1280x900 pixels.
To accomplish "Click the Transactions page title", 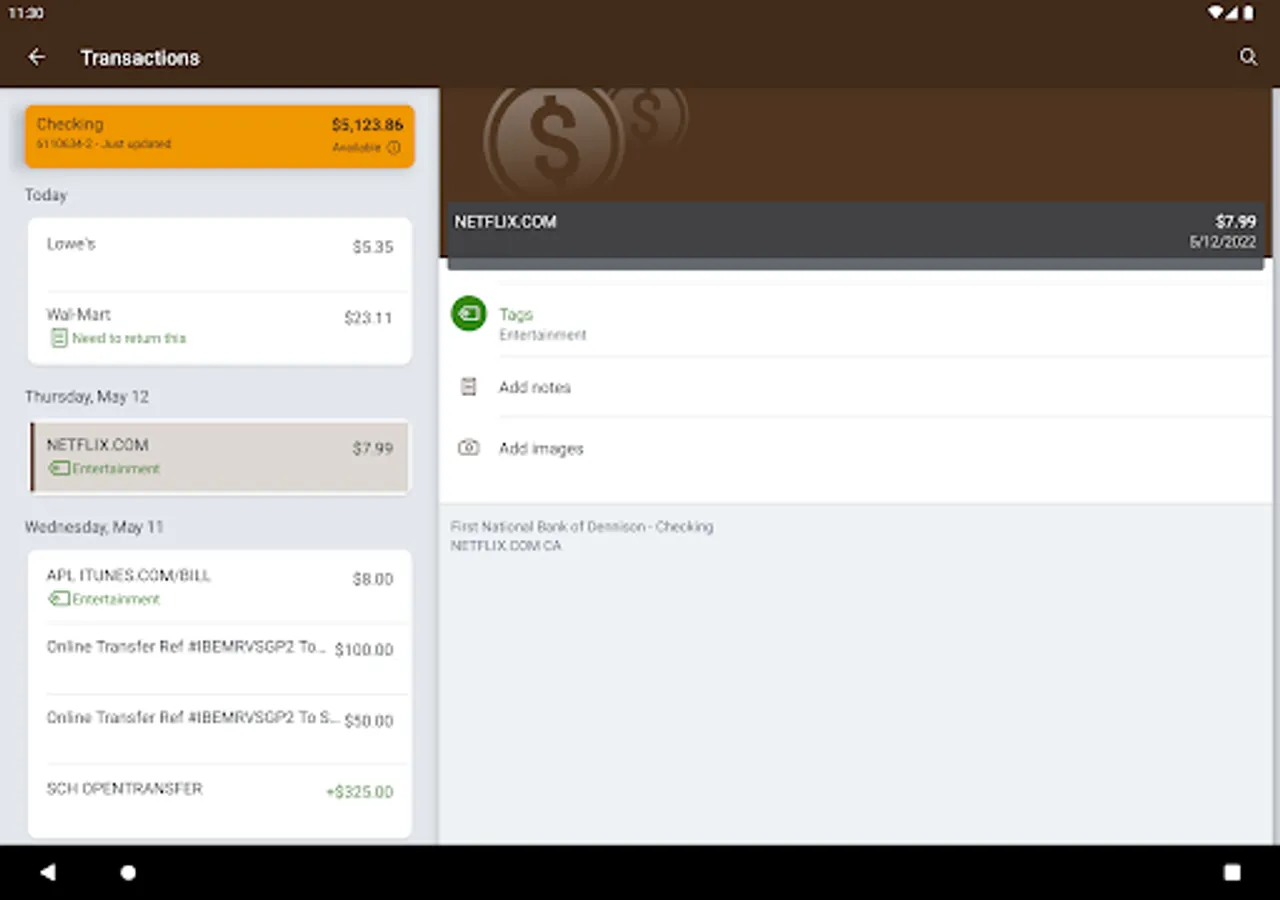I will pyautogui.click(x=140, y=58).
